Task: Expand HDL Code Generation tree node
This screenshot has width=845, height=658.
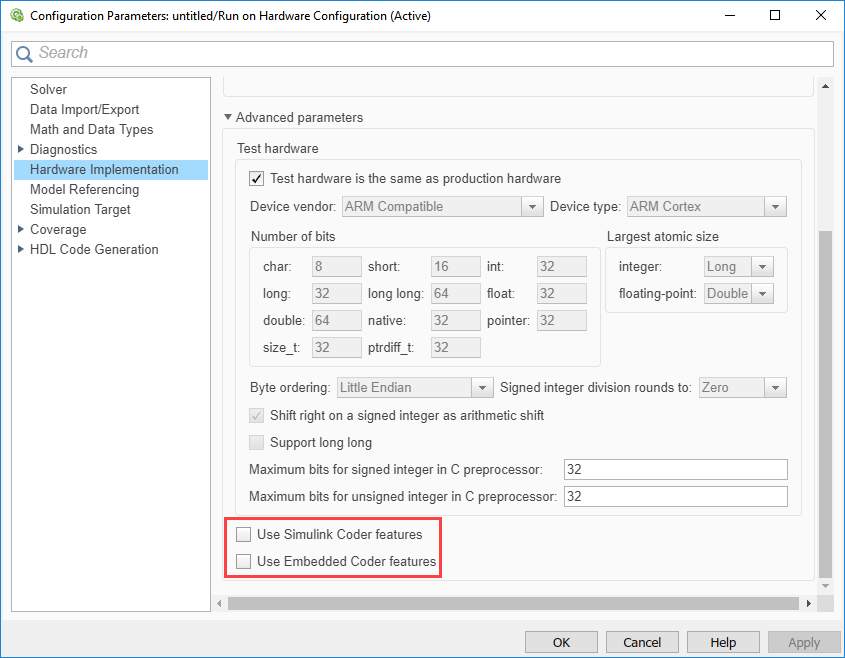Action: tap(21, 249)
